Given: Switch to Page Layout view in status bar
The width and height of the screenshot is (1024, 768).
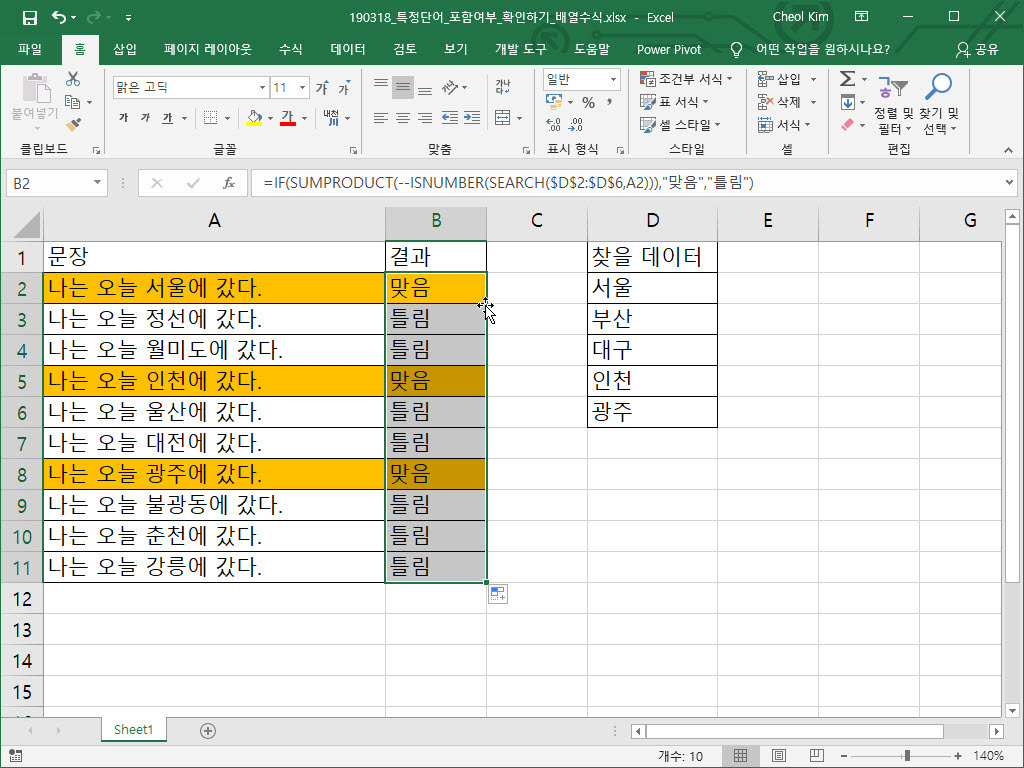Looking at the screenshot, I should (x=778, y=756).
